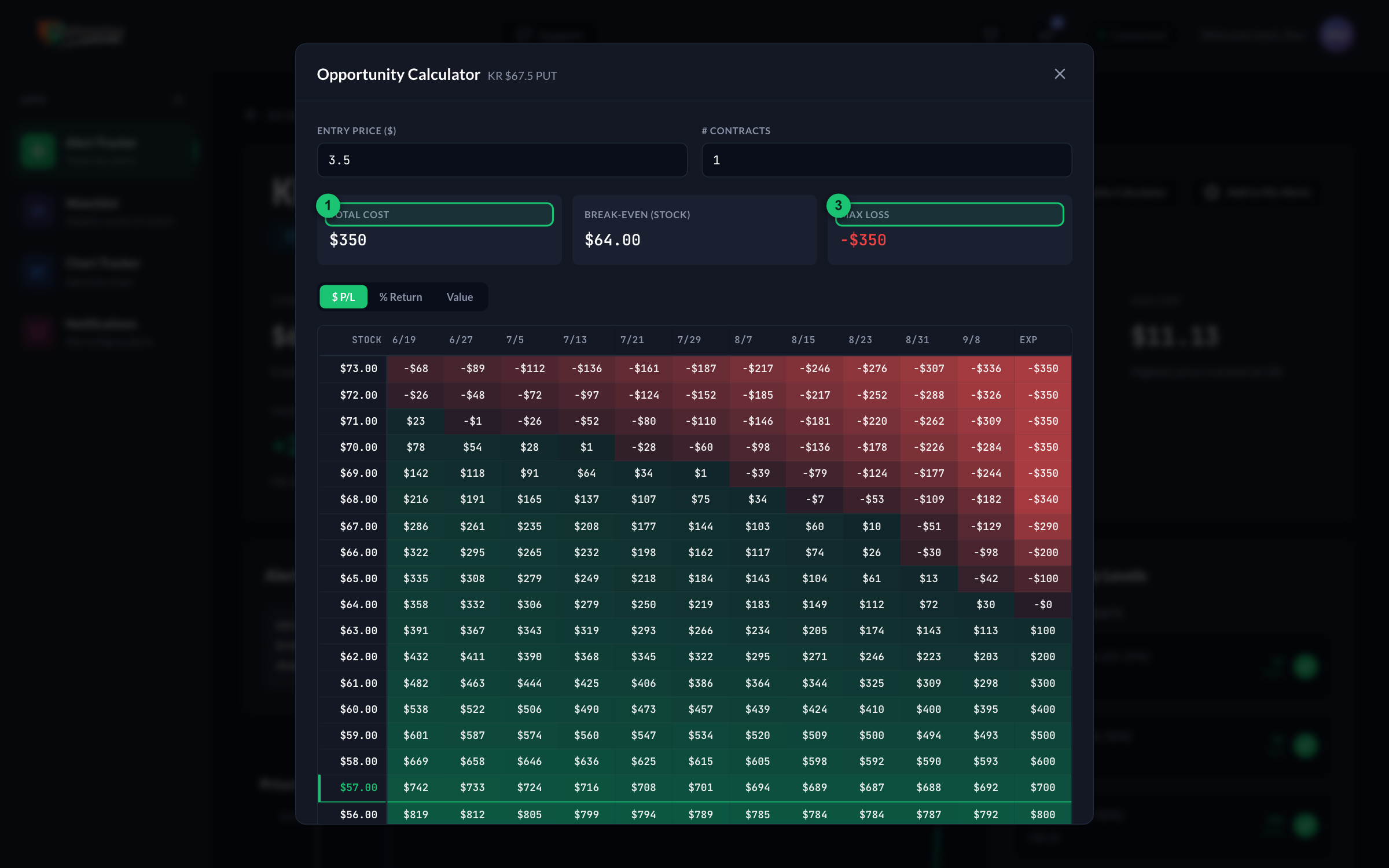Click the 7/29 date column header
The height and width of the screenshot is (868, 1389).
689,340
